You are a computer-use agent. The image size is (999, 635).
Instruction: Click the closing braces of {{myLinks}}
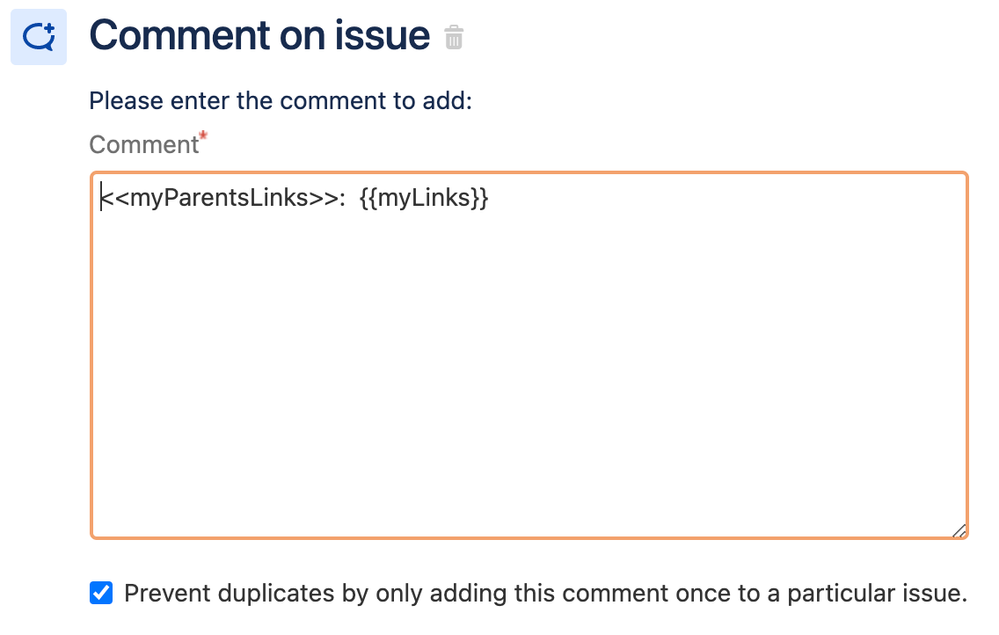click(x=480, y=197)
